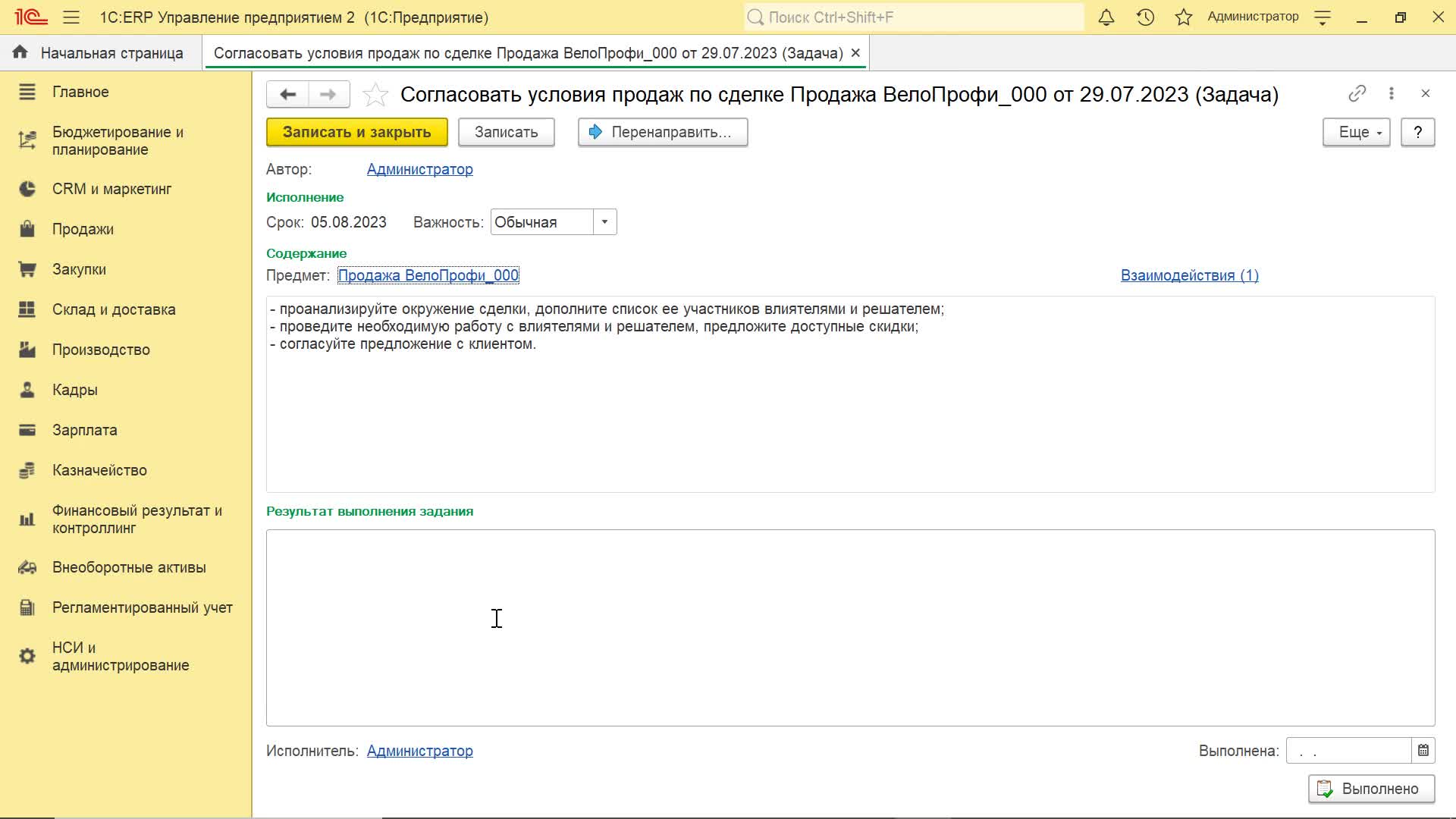
Task: Click the Склад и доставка boxes icon
Action: [x=27, y=309]
